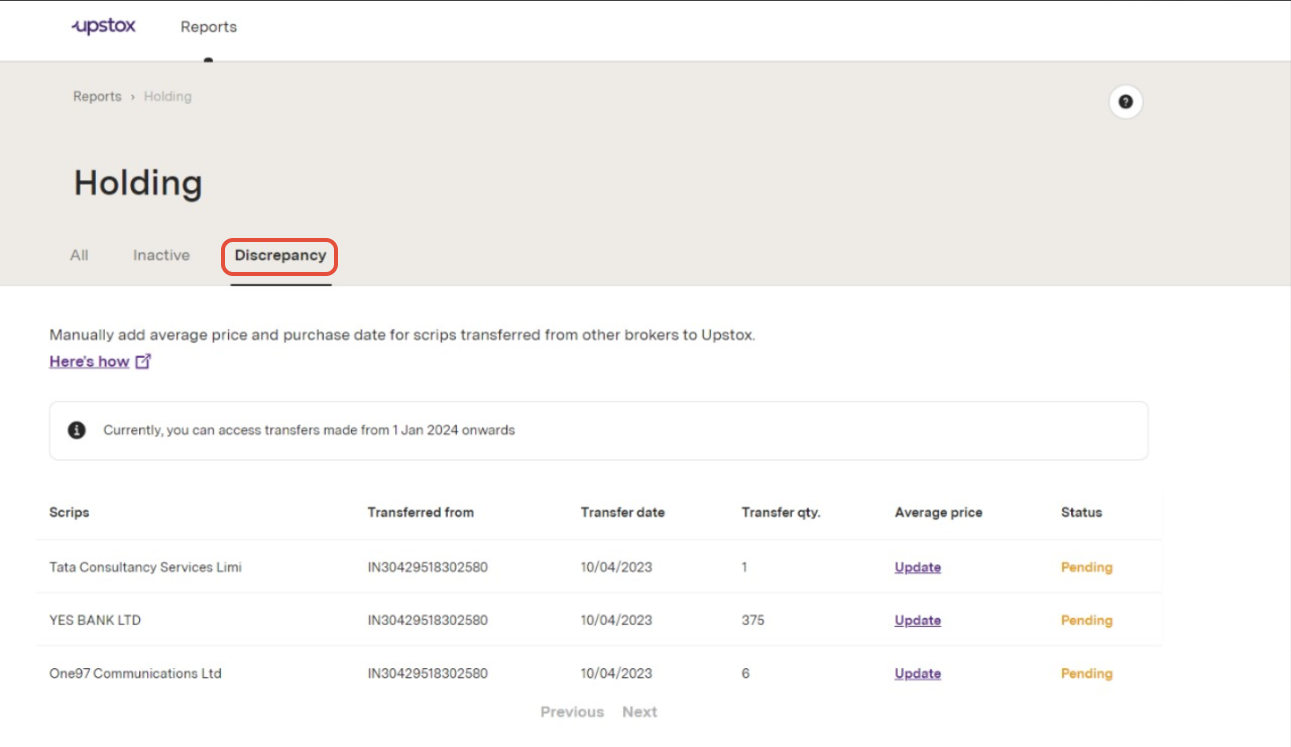
Task: Go to the Next page
Action: (639, 712)
